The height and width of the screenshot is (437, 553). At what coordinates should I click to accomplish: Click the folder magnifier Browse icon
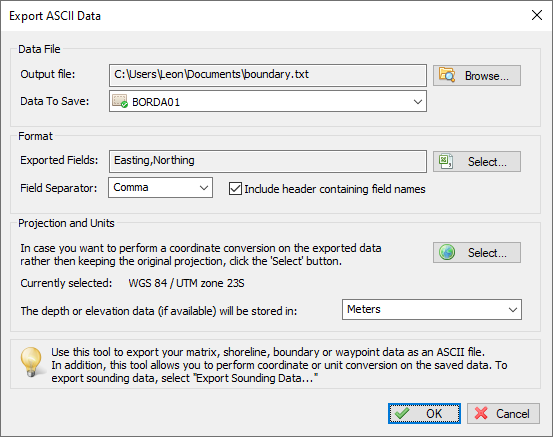tap(447, 75)
